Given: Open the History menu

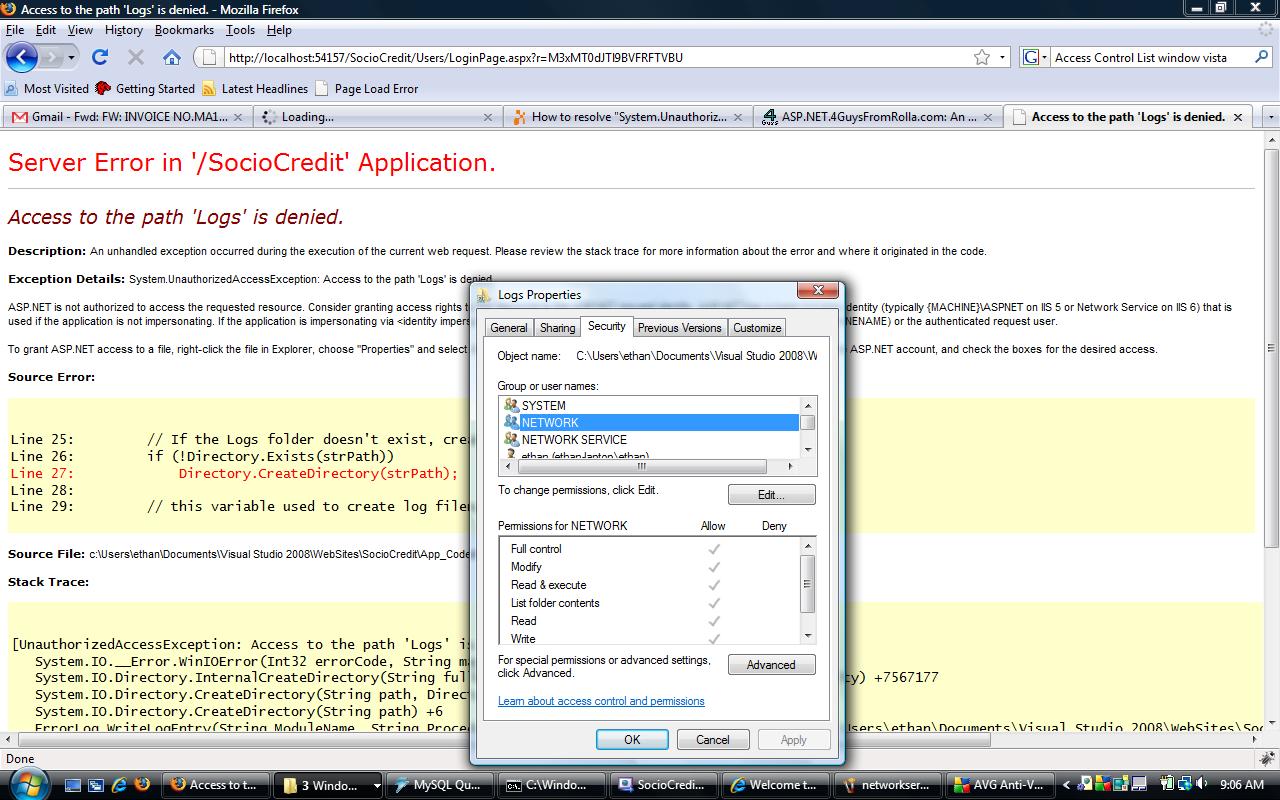Looking at the screenshot, I should [x=124, y=30].
